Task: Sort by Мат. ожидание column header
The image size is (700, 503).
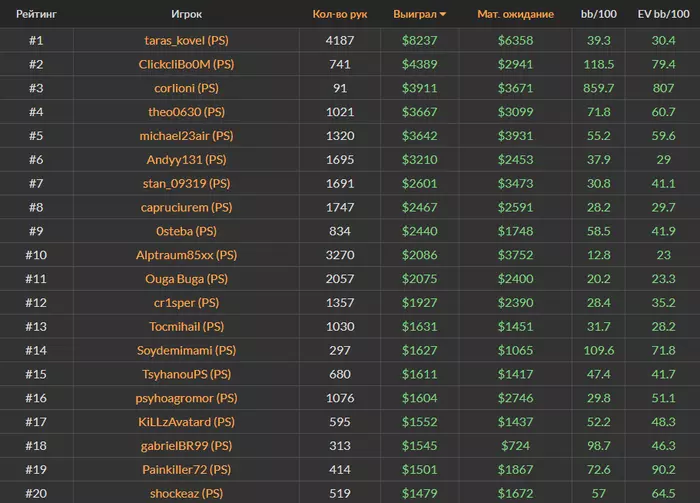Action: click(x=516, y=15)
